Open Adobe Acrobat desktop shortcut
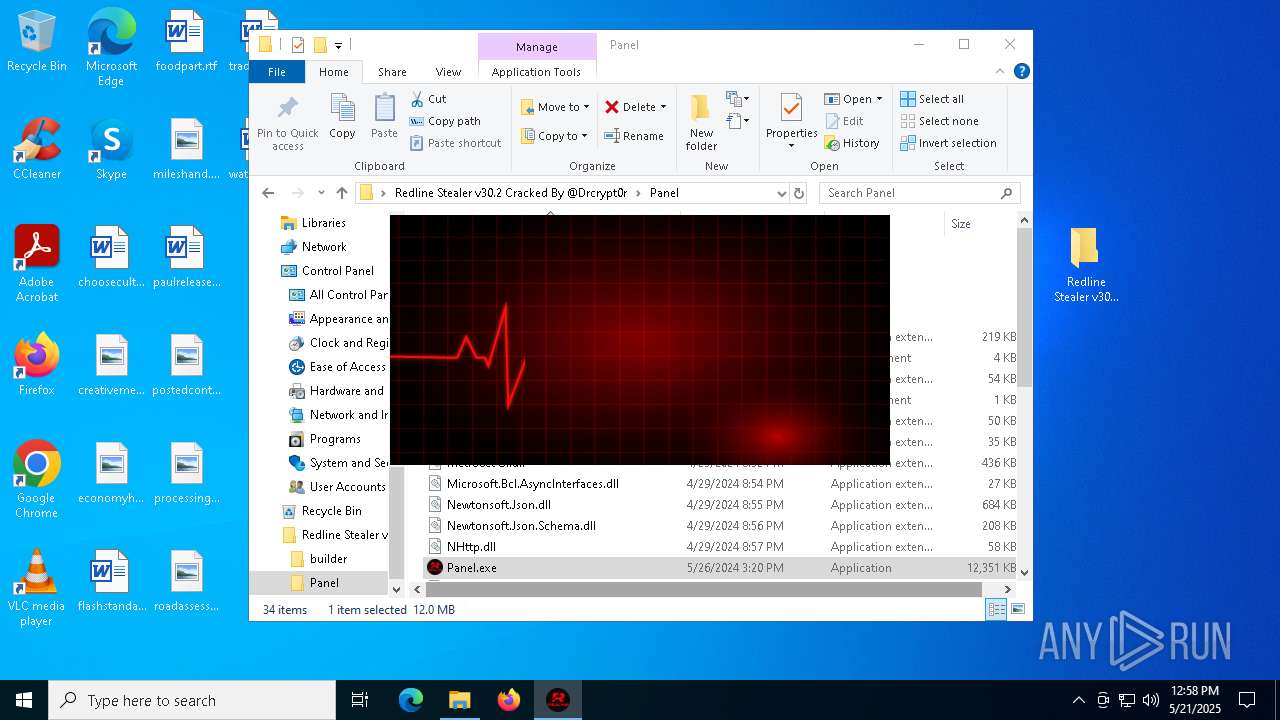This screenshot has width=1280, height=720. (37, 264)
